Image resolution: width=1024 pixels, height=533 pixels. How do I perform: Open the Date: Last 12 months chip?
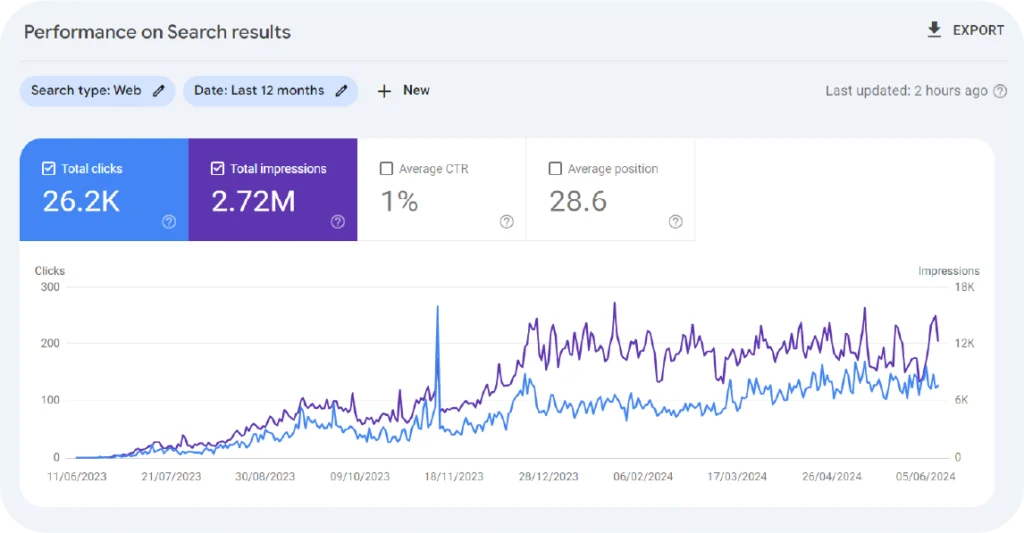tap(259, 91)
